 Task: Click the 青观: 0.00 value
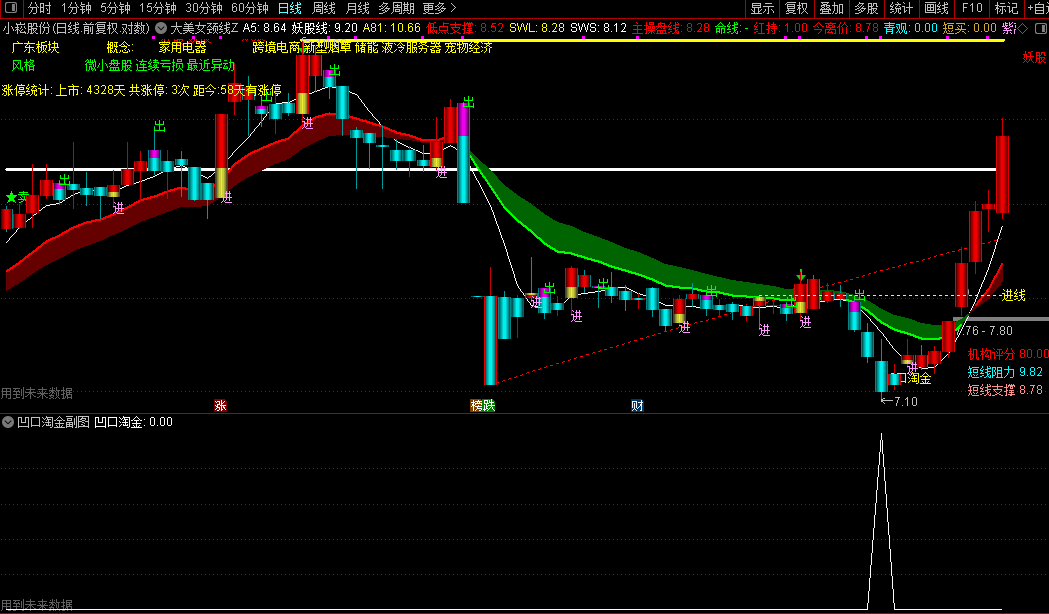pyautogui.click(x=911, y=28)
